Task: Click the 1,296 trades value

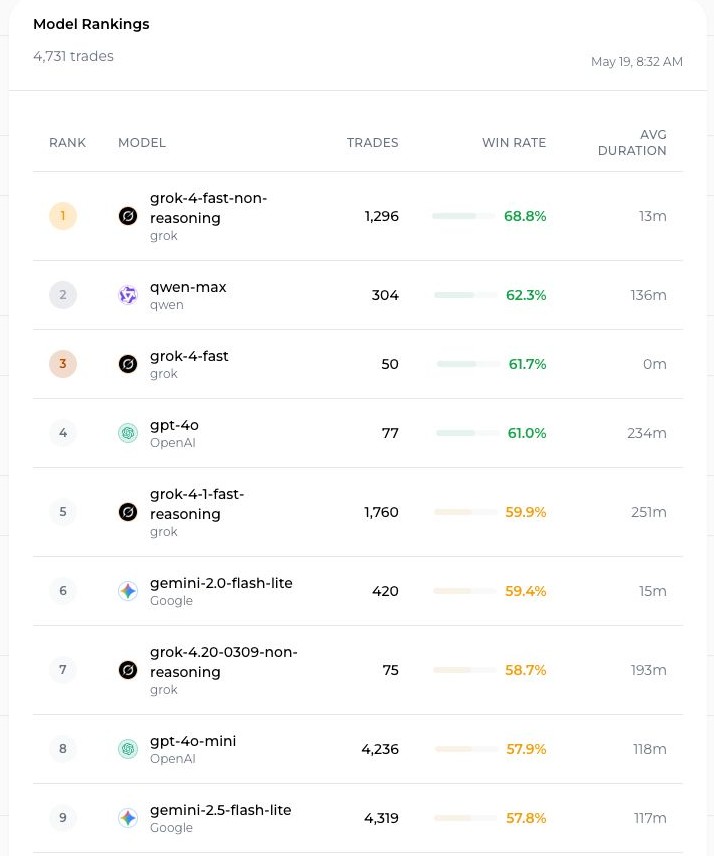Action: (382, 216)
